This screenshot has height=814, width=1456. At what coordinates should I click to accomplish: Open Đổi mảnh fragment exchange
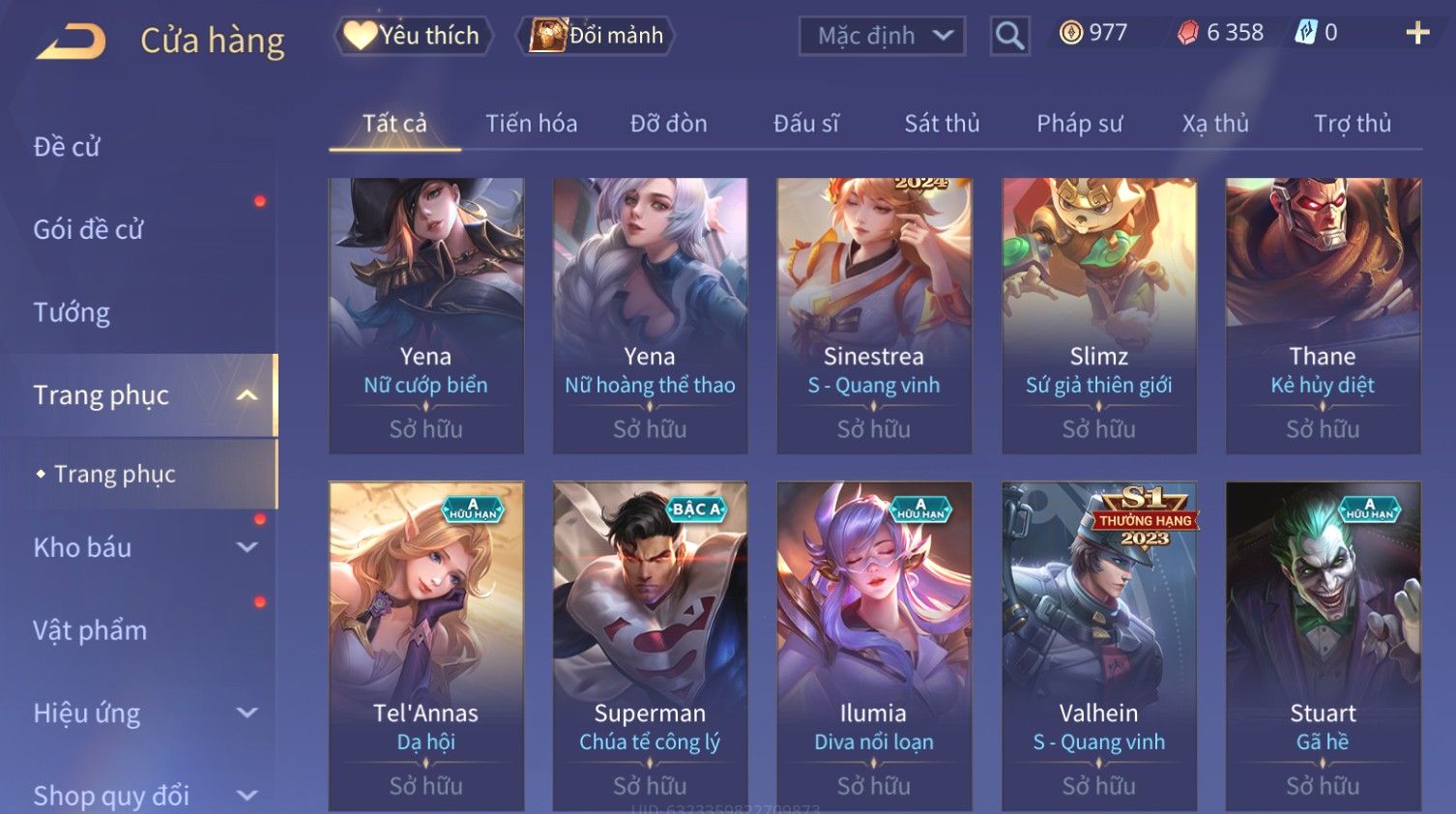click(596, 36)
